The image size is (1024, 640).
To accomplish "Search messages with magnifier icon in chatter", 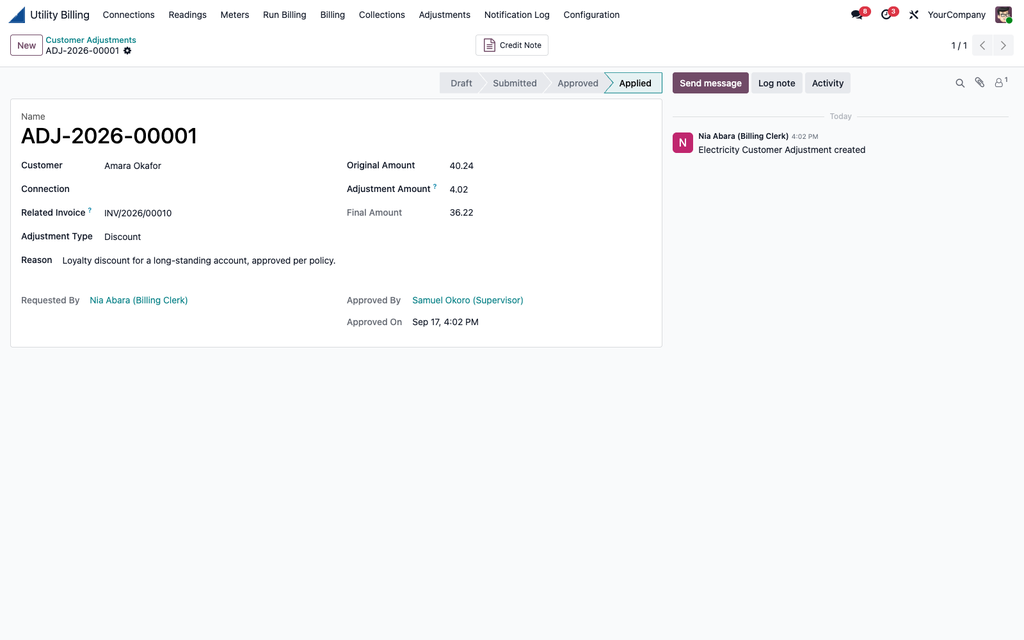I will (960, 83).
